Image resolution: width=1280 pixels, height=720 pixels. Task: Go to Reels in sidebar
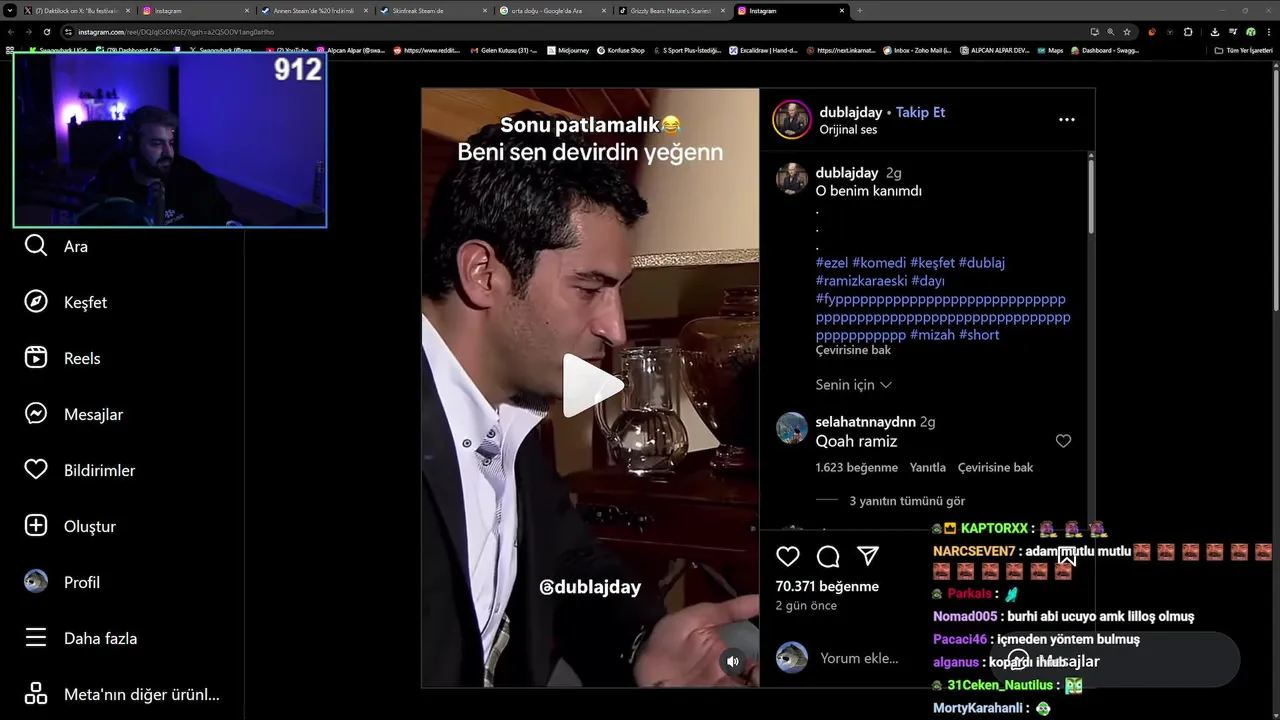62,358
